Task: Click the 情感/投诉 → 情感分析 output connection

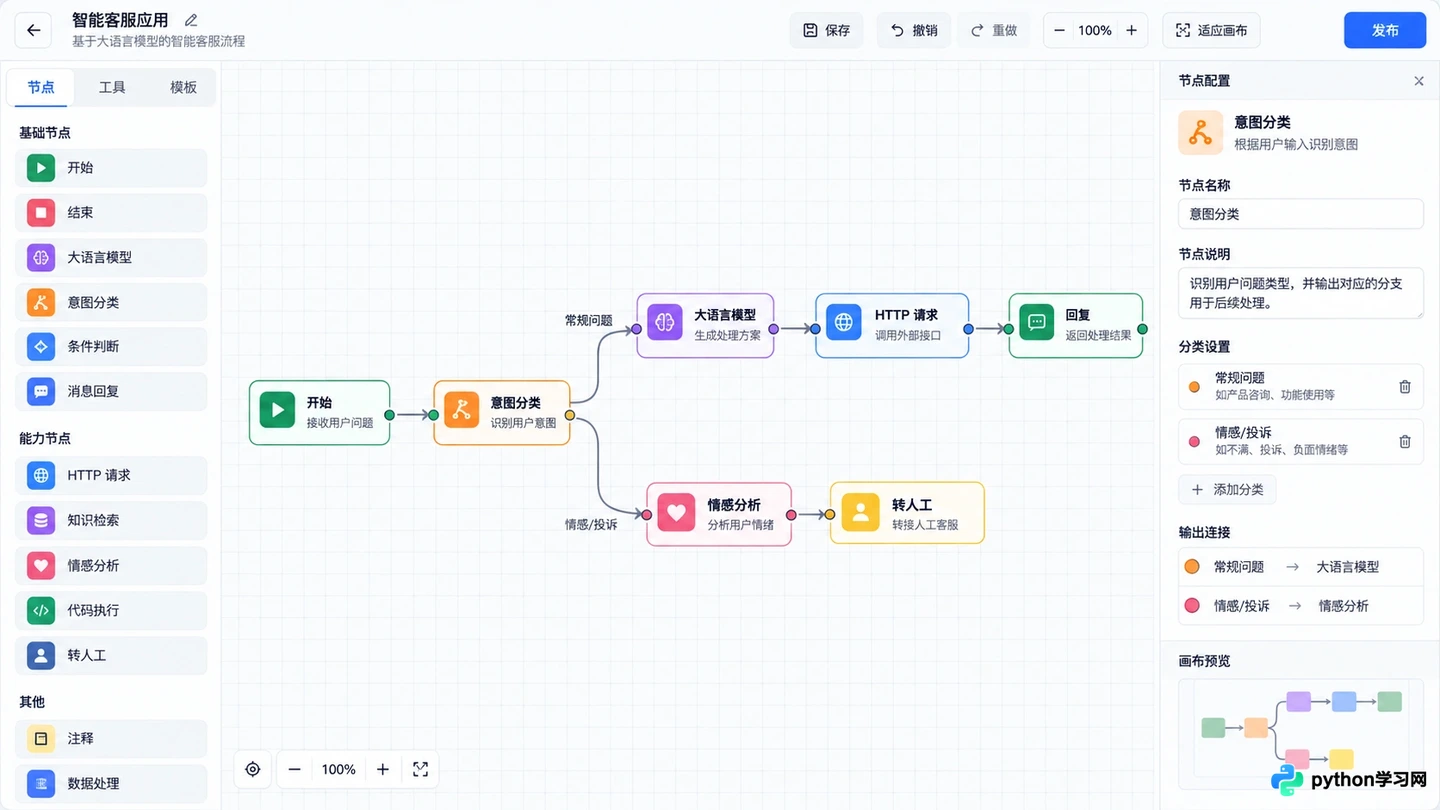Action: pos(1301,606)
